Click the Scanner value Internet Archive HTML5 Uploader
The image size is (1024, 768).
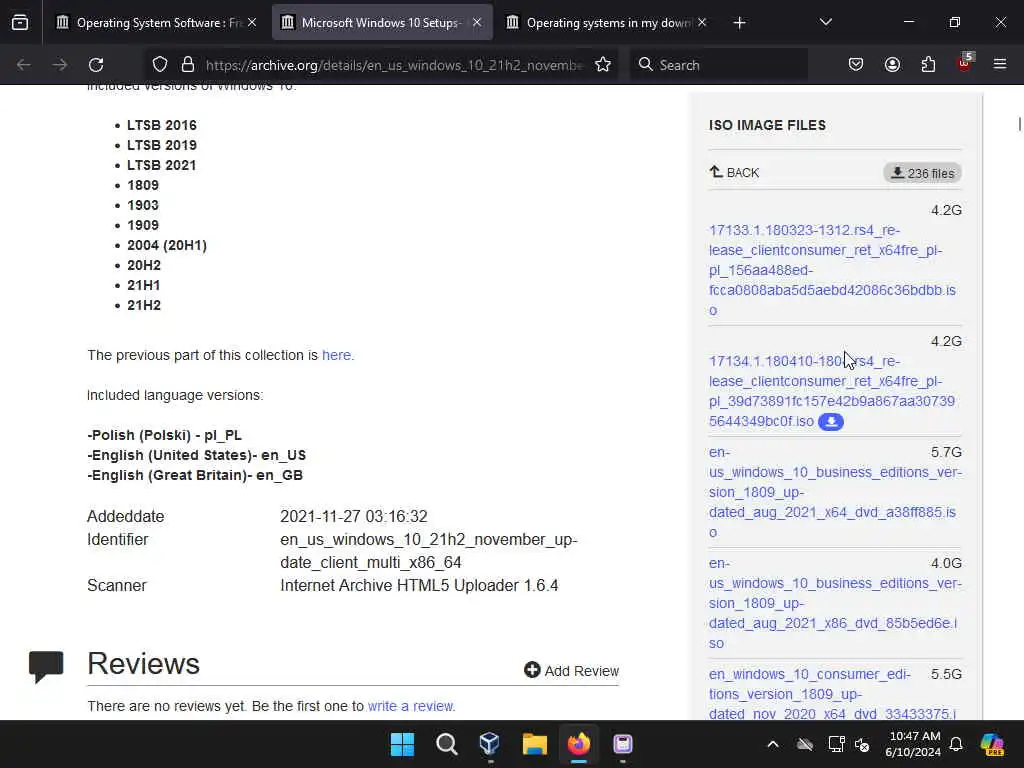[x=419, y=585]
